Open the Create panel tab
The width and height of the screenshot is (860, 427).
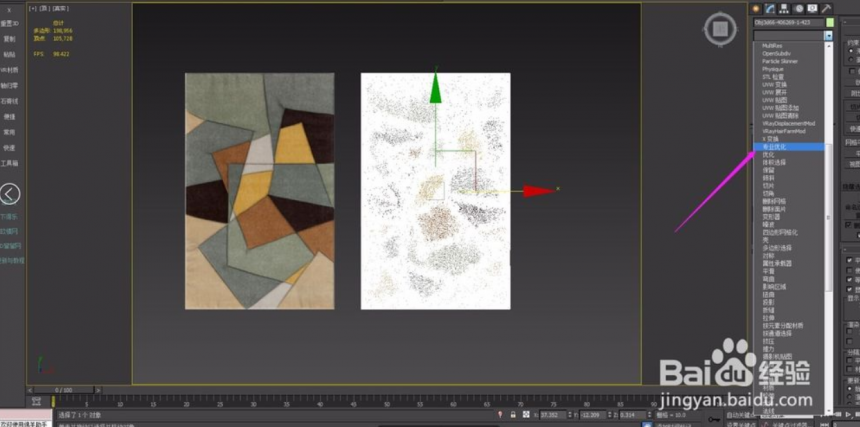(x=756, y=8)
